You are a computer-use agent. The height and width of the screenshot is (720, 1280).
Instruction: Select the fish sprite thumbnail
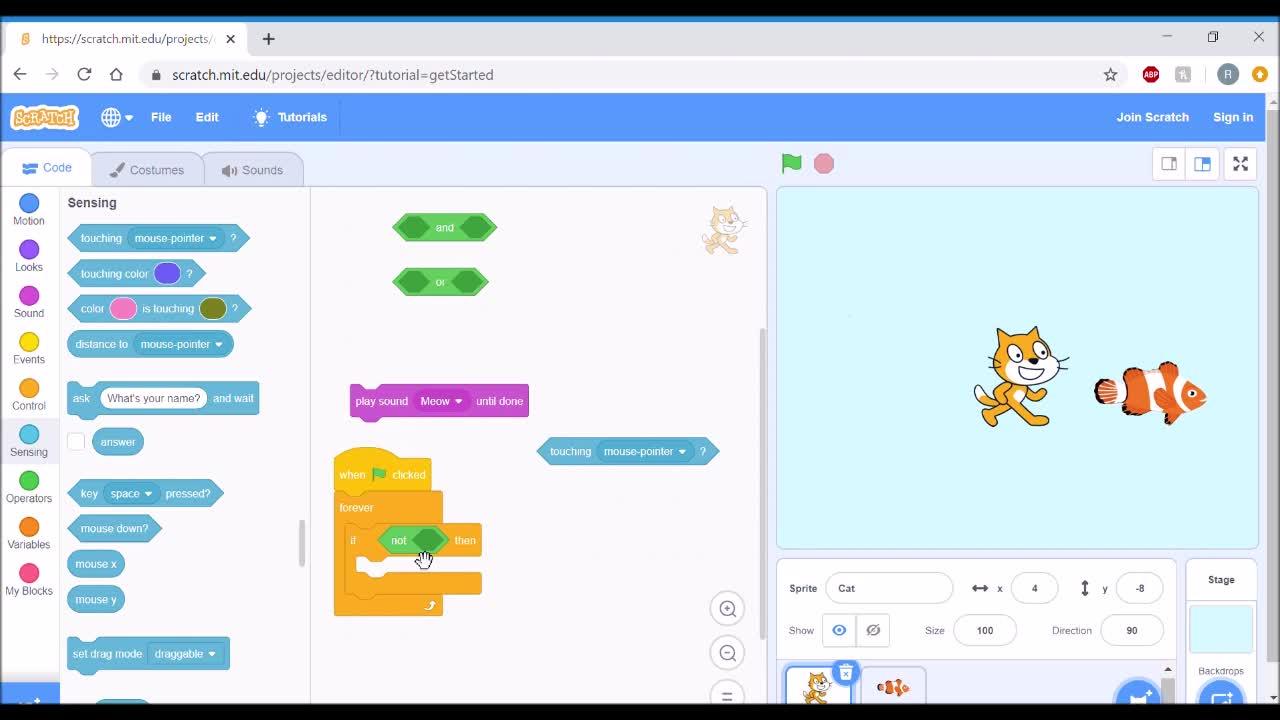(x=893, y=687)
